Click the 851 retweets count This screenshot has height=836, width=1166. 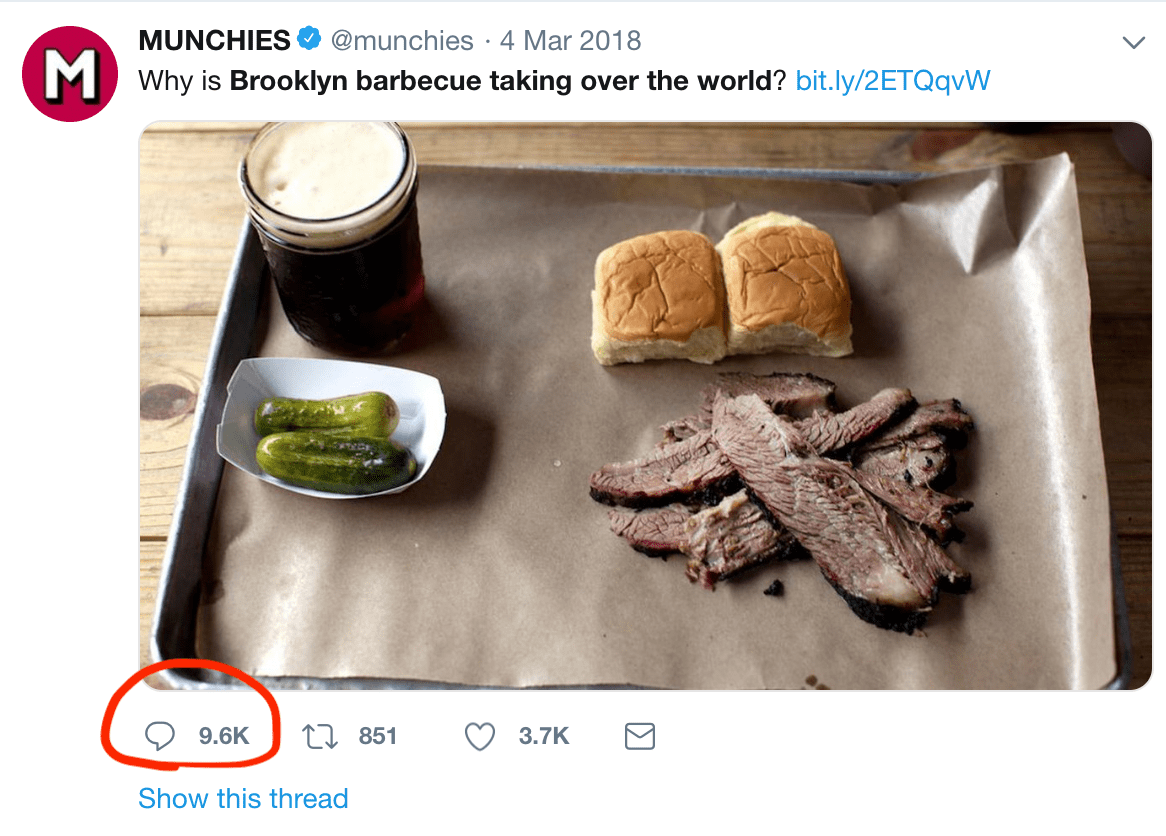point(378,737)
